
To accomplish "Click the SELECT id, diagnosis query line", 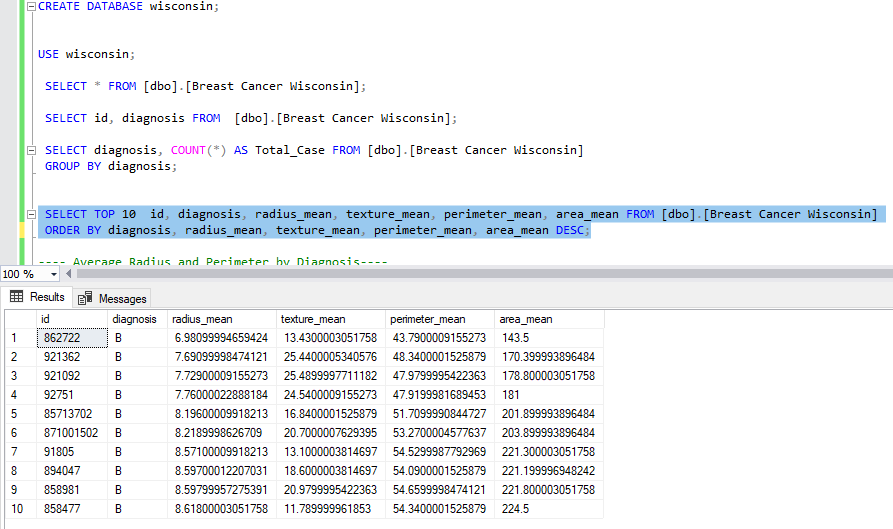I will 251,118.
